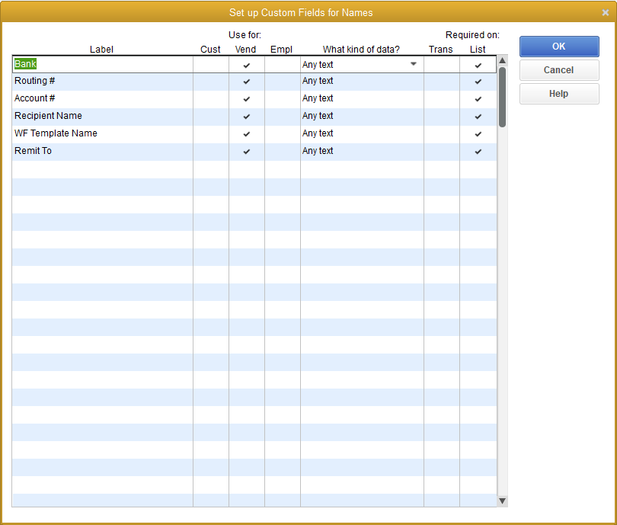Toggle Vend checkmark for Recipient Name row

246,116
